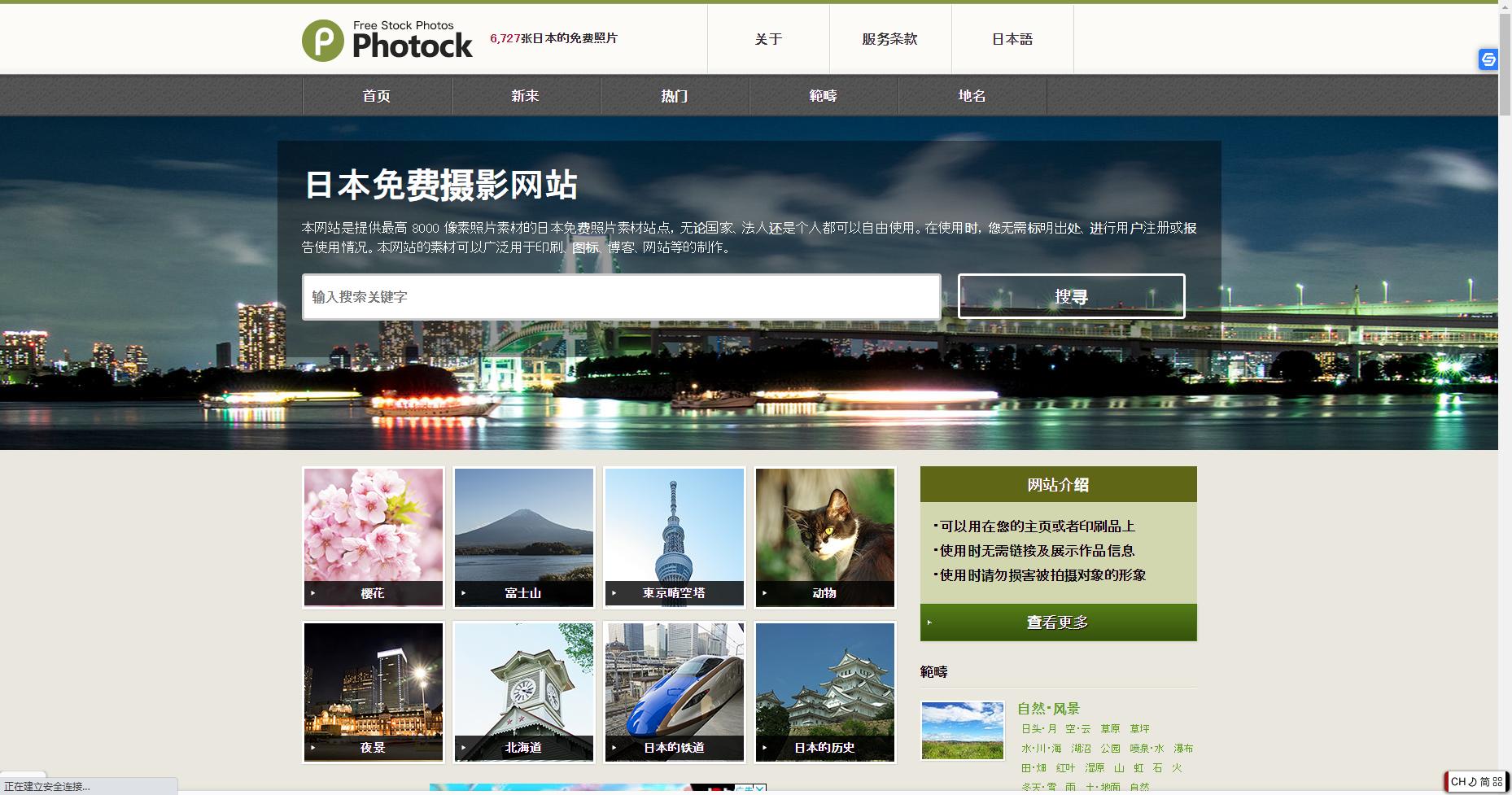1512x795 pixels.
Task: Click the arrow icon on the 夜景 tile
Action: [x=313, y=748]
